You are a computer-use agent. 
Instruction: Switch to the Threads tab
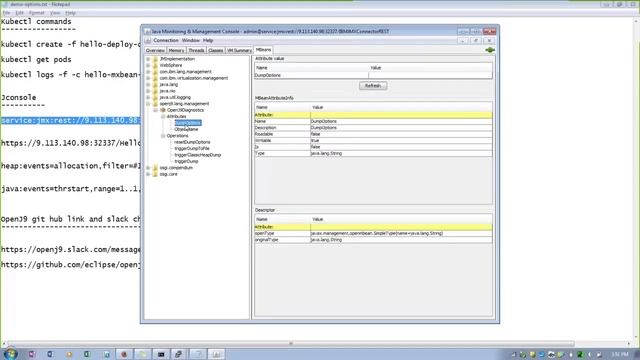[x=196, y=50]
